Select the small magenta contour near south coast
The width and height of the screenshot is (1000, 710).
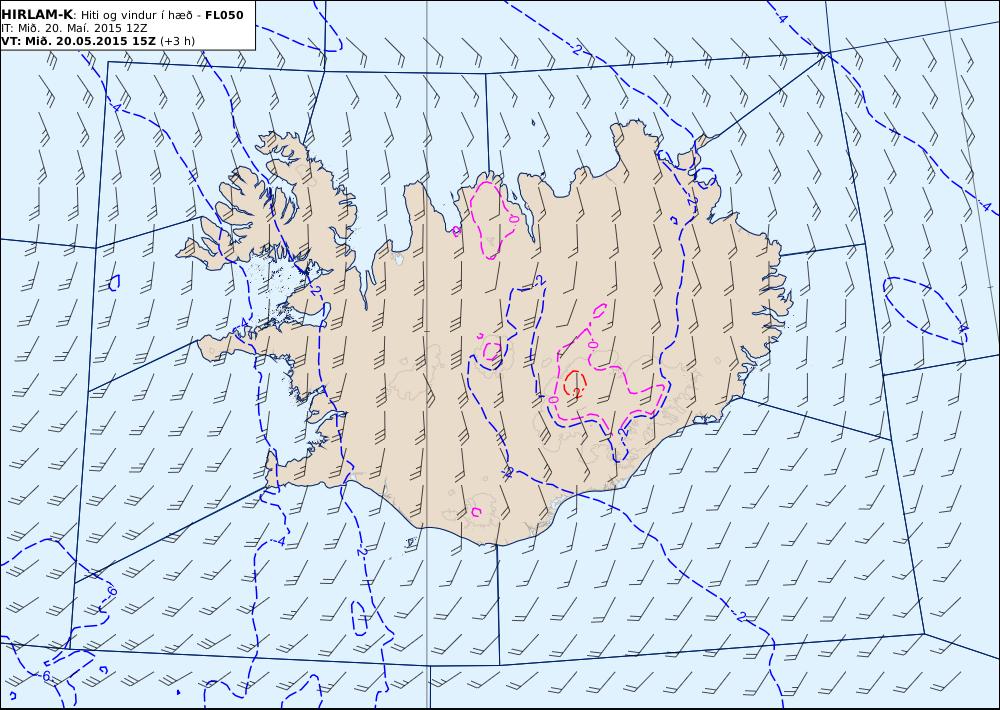coord(476,512)
